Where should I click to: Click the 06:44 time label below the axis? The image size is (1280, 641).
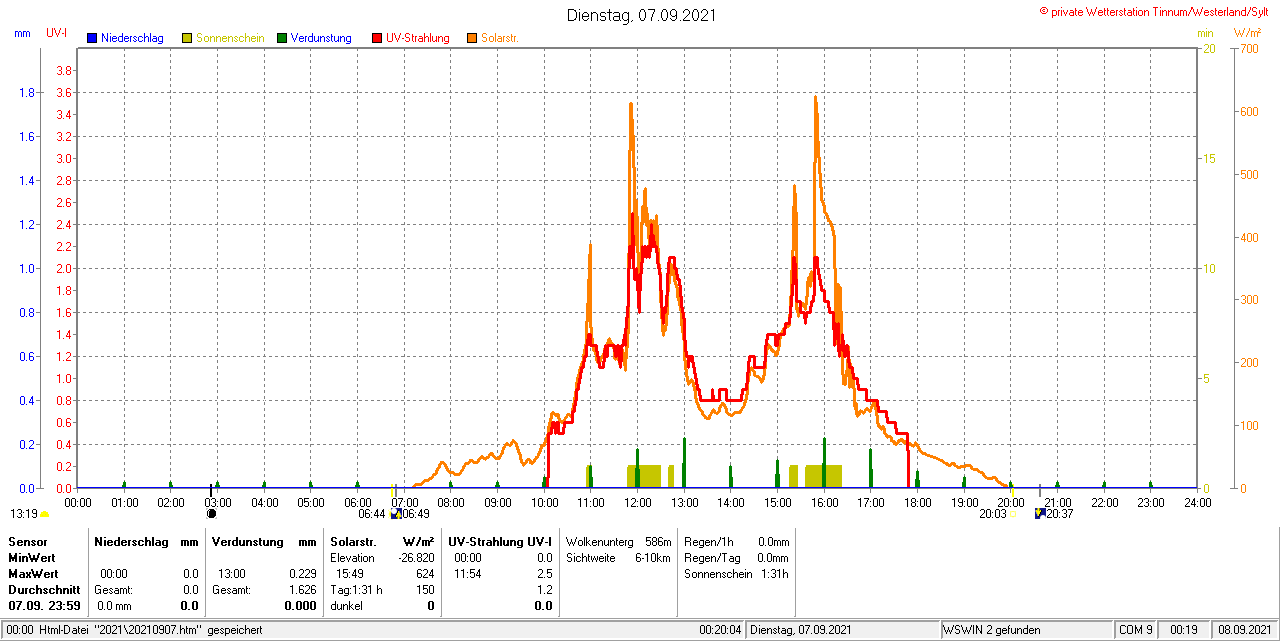pos(372,514)
